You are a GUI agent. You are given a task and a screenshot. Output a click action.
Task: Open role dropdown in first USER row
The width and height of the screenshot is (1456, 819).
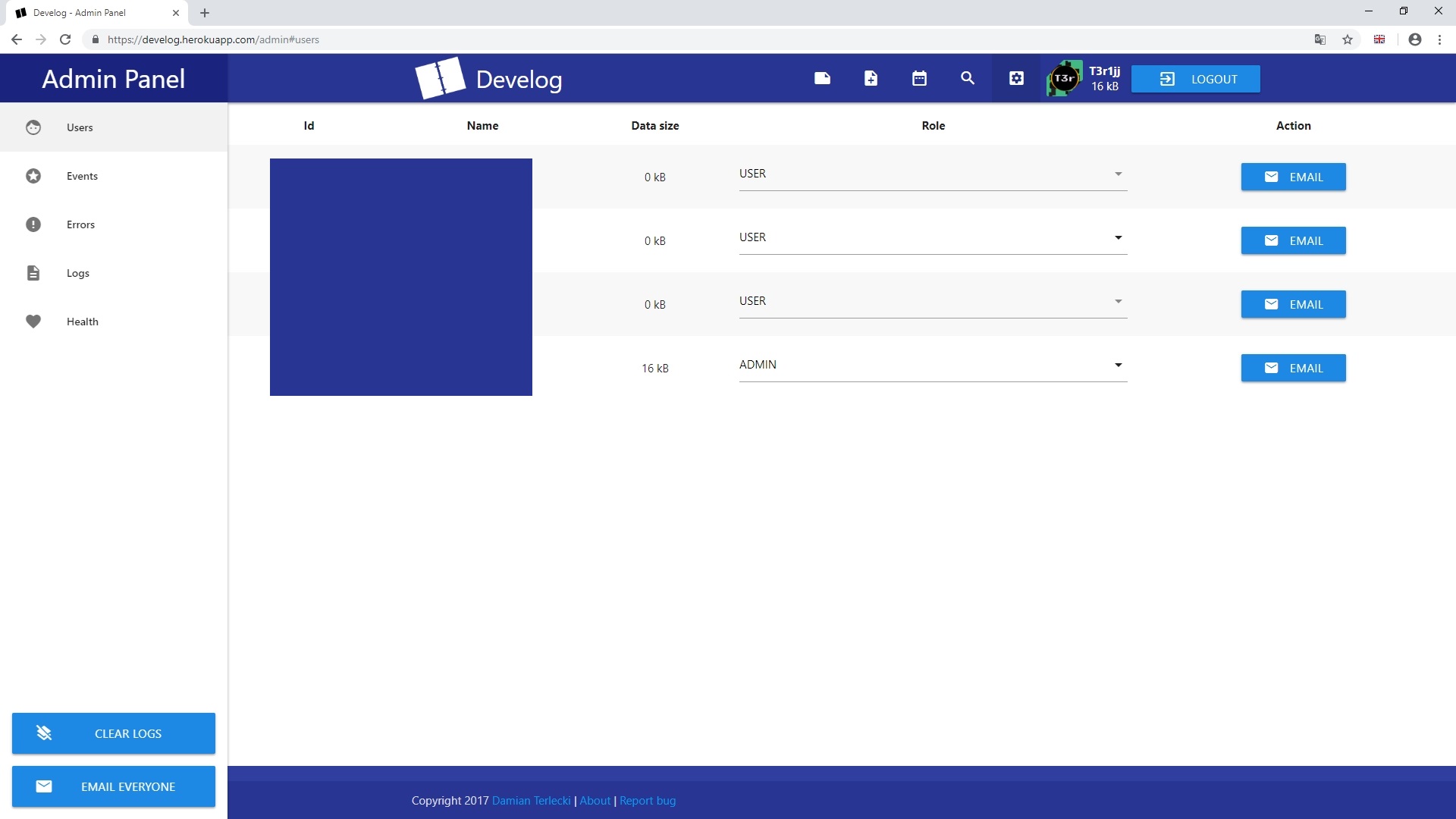[933, 174]
